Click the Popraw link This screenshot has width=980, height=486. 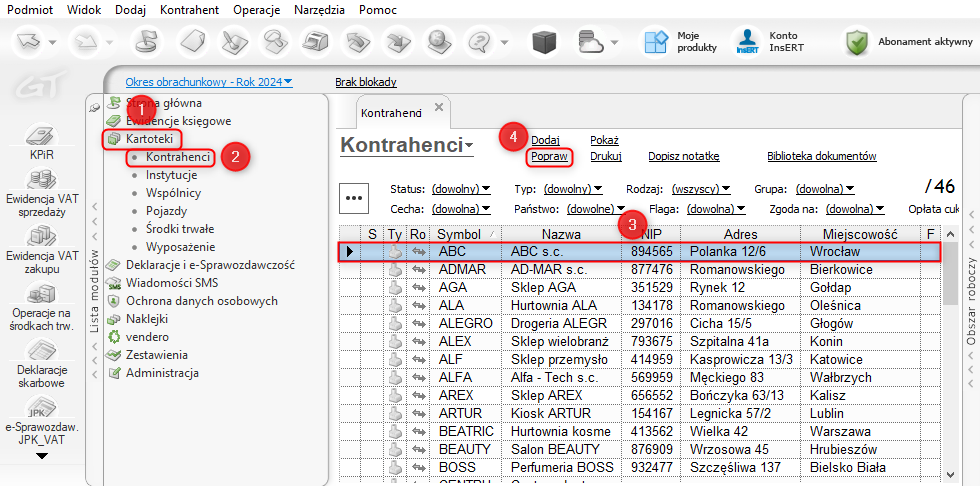tap(549, 157)
